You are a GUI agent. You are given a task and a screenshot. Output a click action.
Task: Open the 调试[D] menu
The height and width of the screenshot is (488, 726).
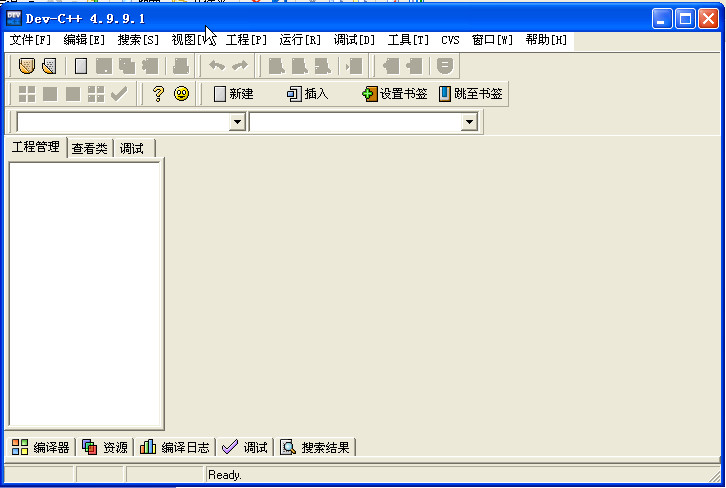354,40
